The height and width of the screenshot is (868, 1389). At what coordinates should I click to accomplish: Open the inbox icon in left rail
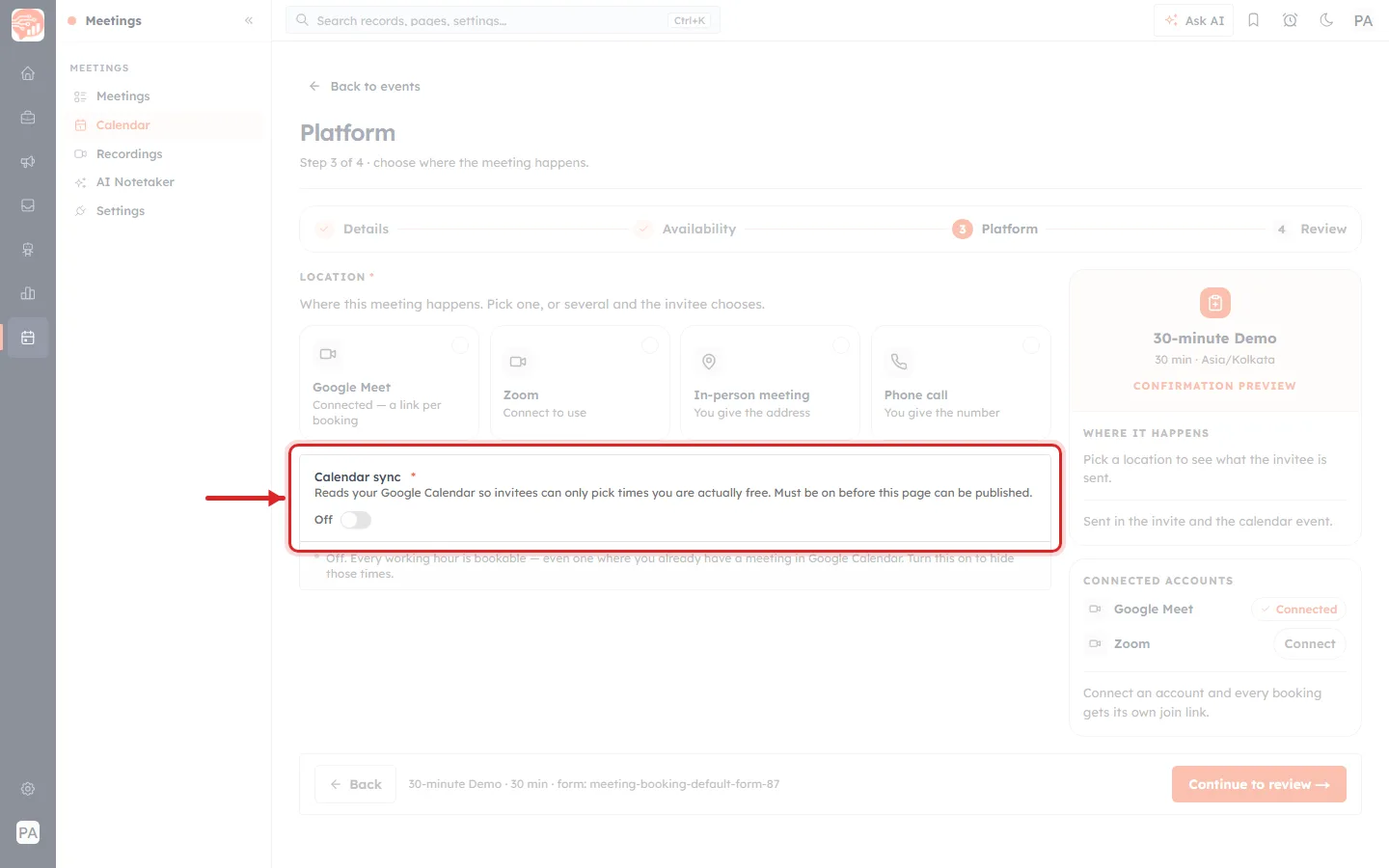tap(28, 205)
